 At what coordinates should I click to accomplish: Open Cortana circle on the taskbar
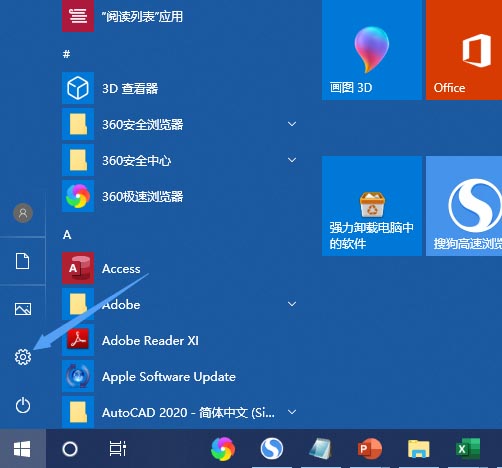point(70,449)
